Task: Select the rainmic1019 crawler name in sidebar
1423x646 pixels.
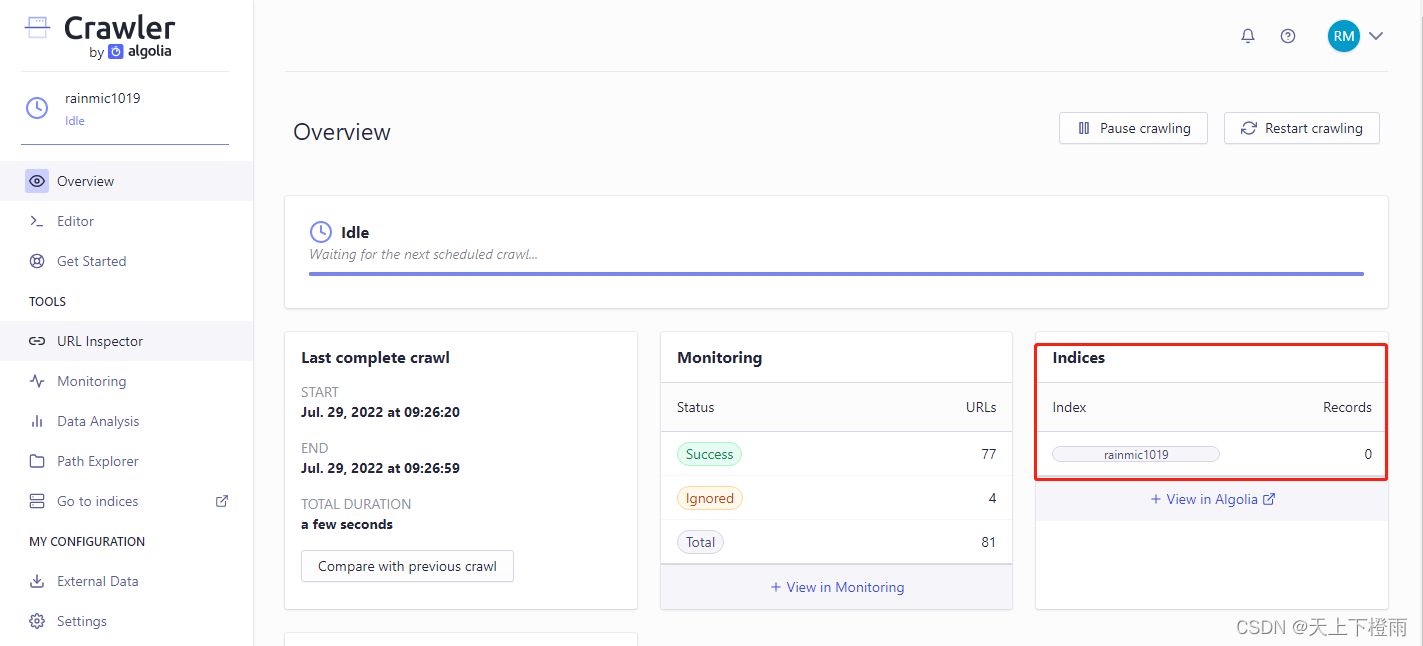Action: click(103, 98)
